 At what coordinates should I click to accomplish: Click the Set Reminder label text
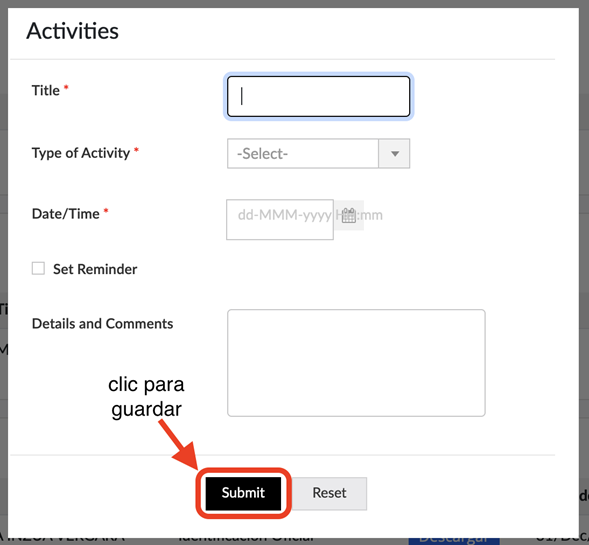pyautogui.click(x=95, y=269)
